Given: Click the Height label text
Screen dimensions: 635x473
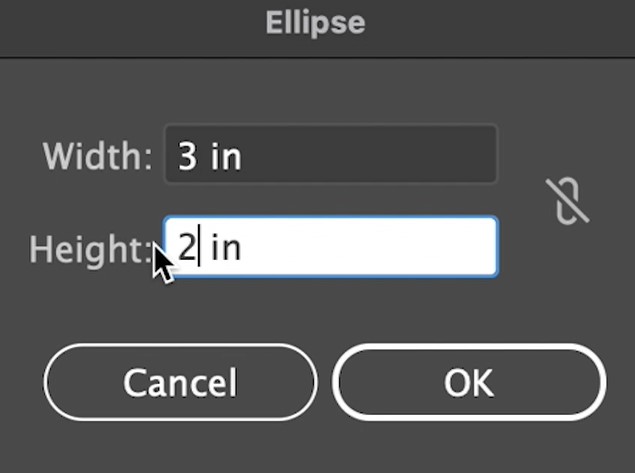Looking at the screenshot, I should point(92,250).
